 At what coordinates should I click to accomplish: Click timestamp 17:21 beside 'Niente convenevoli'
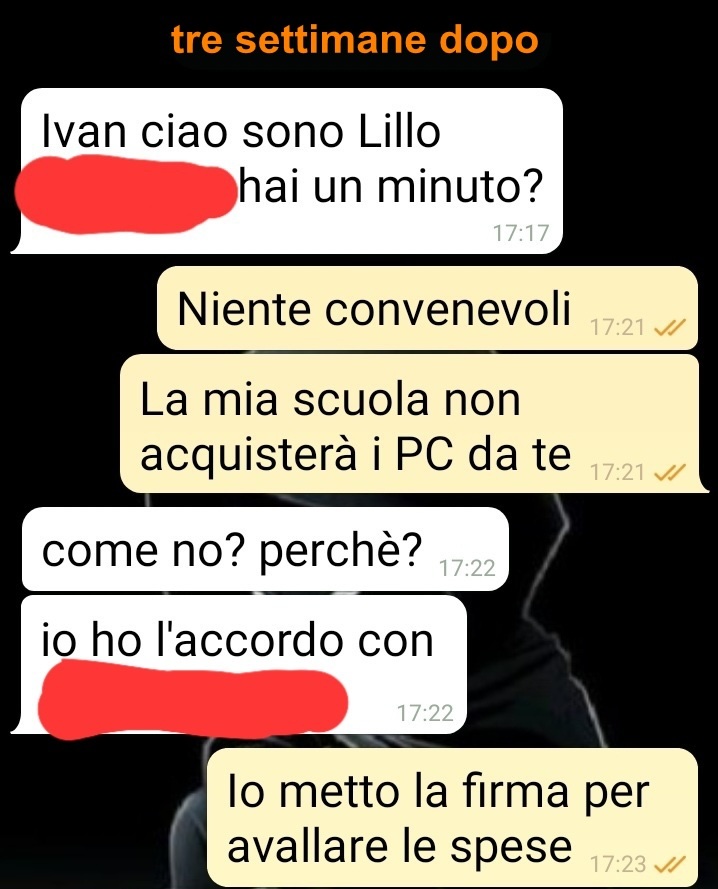[617, 327]
